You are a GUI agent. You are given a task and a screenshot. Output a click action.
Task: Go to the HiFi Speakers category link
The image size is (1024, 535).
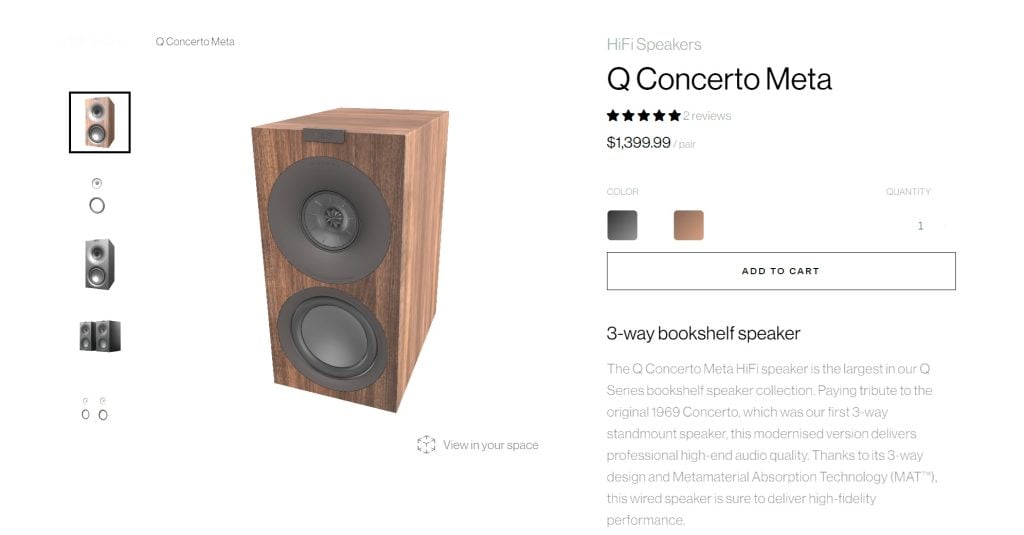click(x=654, y=44)
